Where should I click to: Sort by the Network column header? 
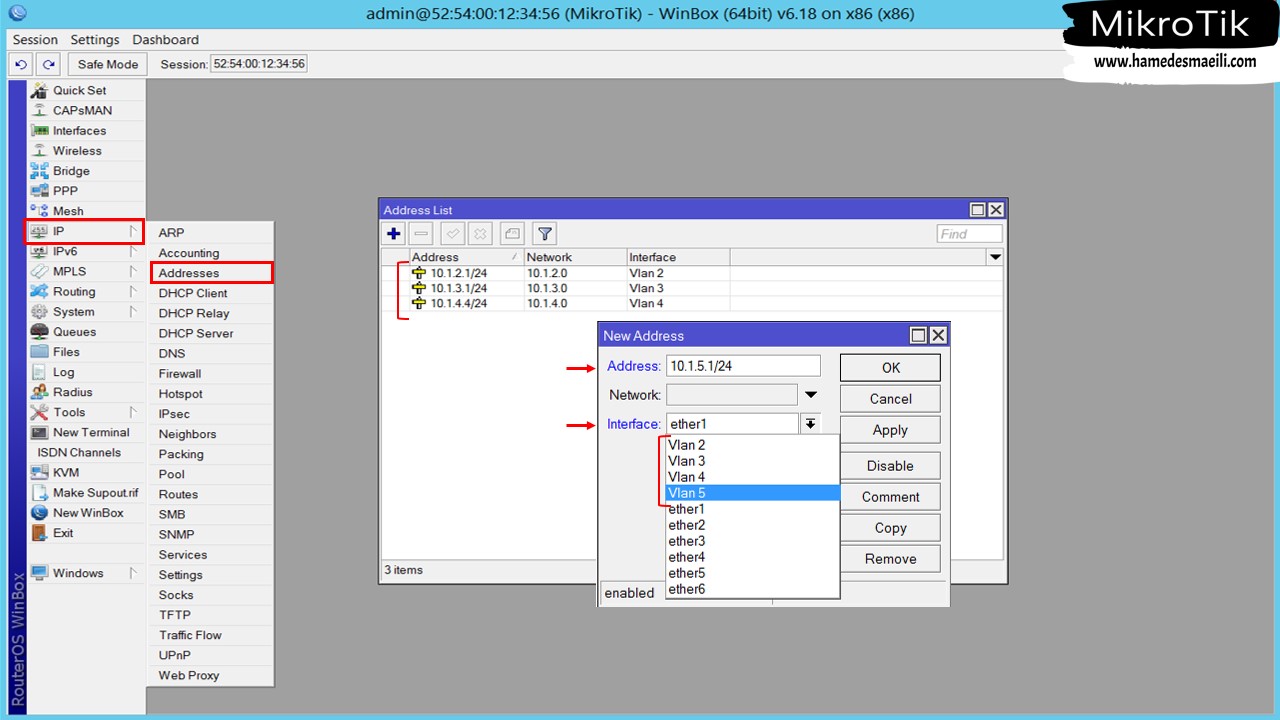coord(576,257)
